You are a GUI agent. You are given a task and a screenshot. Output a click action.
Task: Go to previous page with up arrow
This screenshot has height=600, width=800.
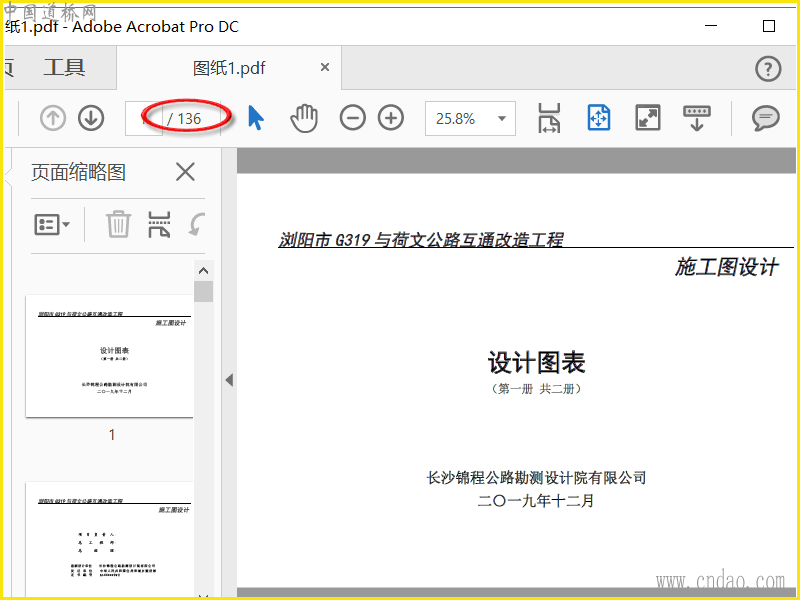tap(53, 118)
